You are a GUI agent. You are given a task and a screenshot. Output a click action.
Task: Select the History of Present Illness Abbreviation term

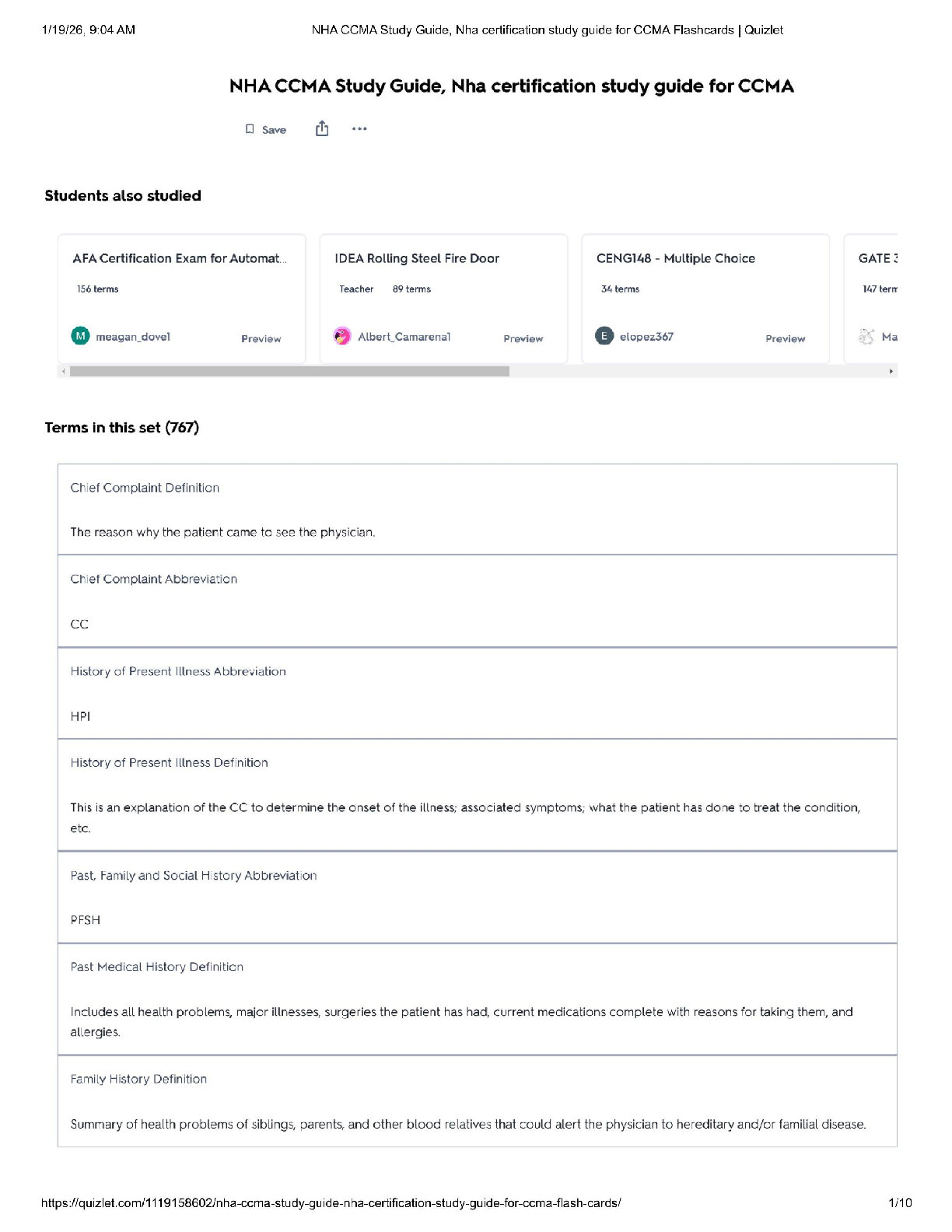pyautogui.click(x=477, y=693)
